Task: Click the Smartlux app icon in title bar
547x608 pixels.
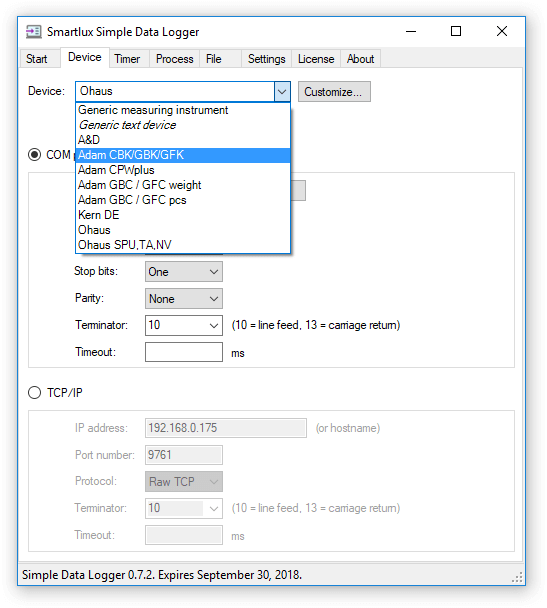Action: [33, 31]
